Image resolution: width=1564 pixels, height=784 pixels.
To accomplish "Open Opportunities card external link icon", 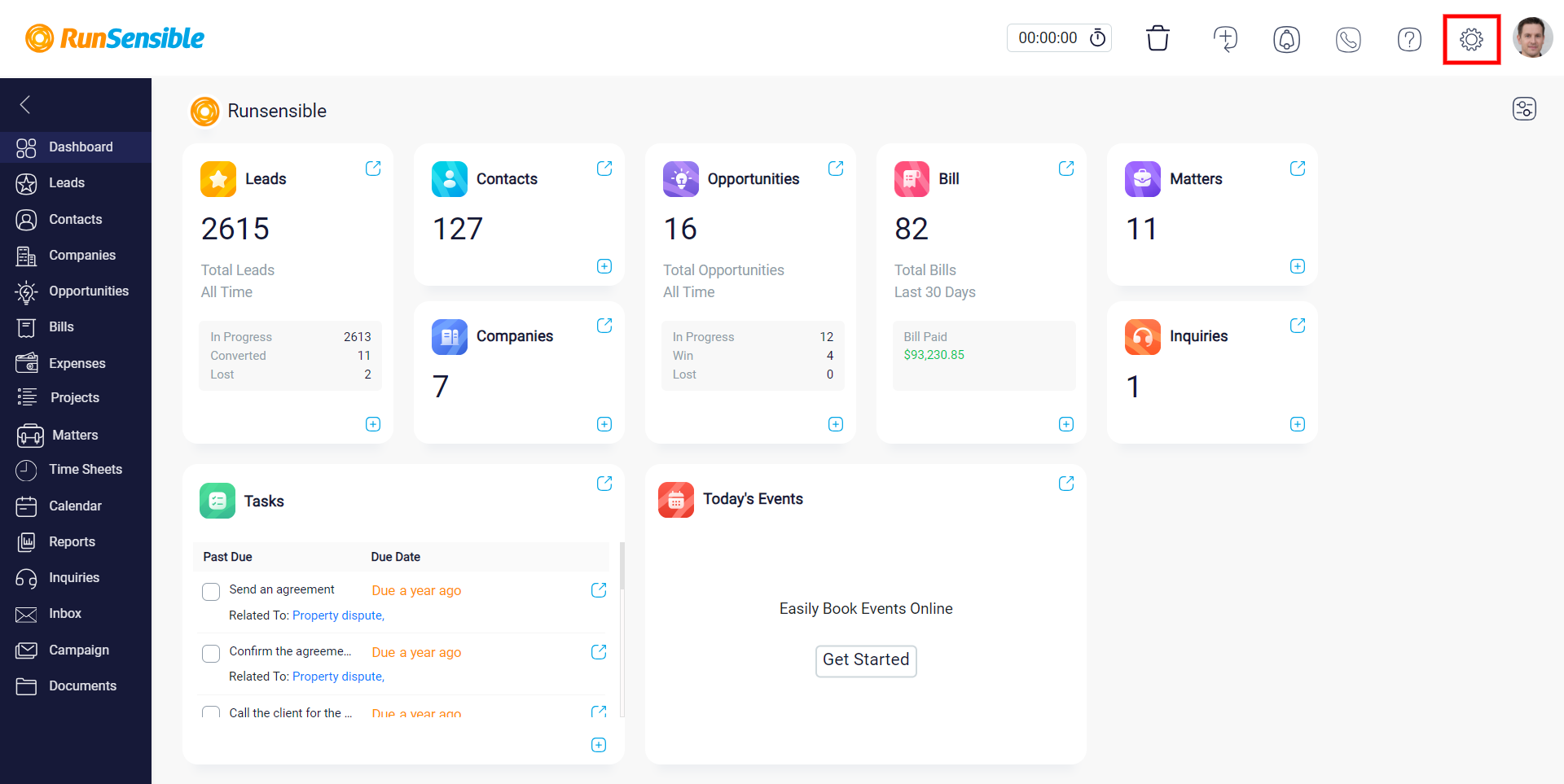I will [836, 168].
